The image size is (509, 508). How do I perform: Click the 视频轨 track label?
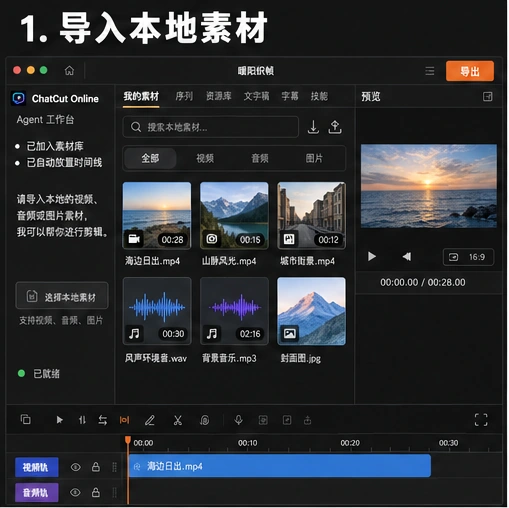tap(36, 467)
